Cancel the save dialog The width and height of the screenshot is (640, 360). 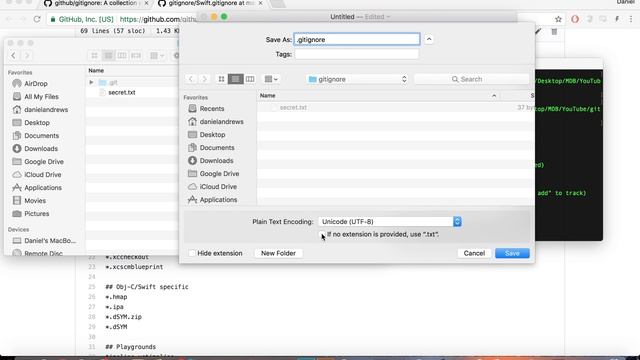(x=474, y=253)
